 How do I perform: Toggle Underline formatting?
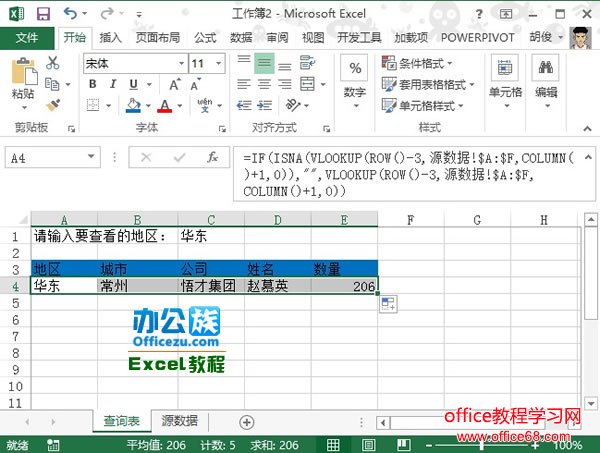point(134,84)
